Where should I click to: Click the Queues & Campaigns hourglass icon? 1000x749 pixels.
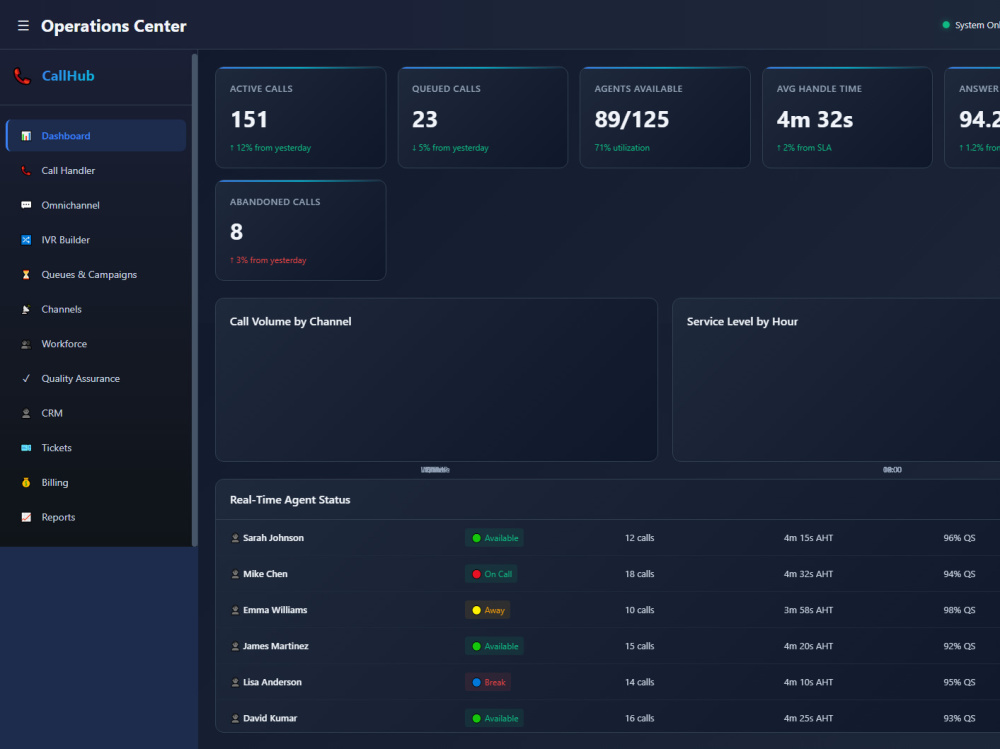(x=26, y=274)
